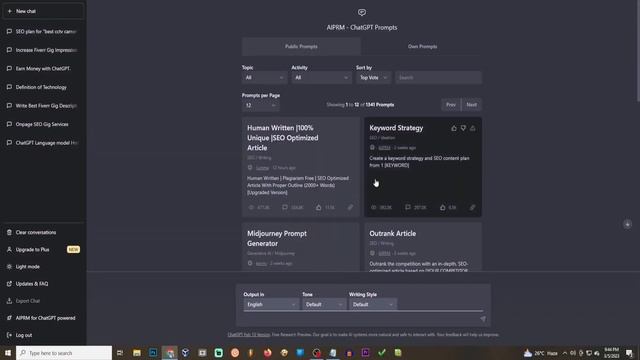Click the page vertical scrollbar
Screen dimensions: 640x360
click(x=638, y=51)
